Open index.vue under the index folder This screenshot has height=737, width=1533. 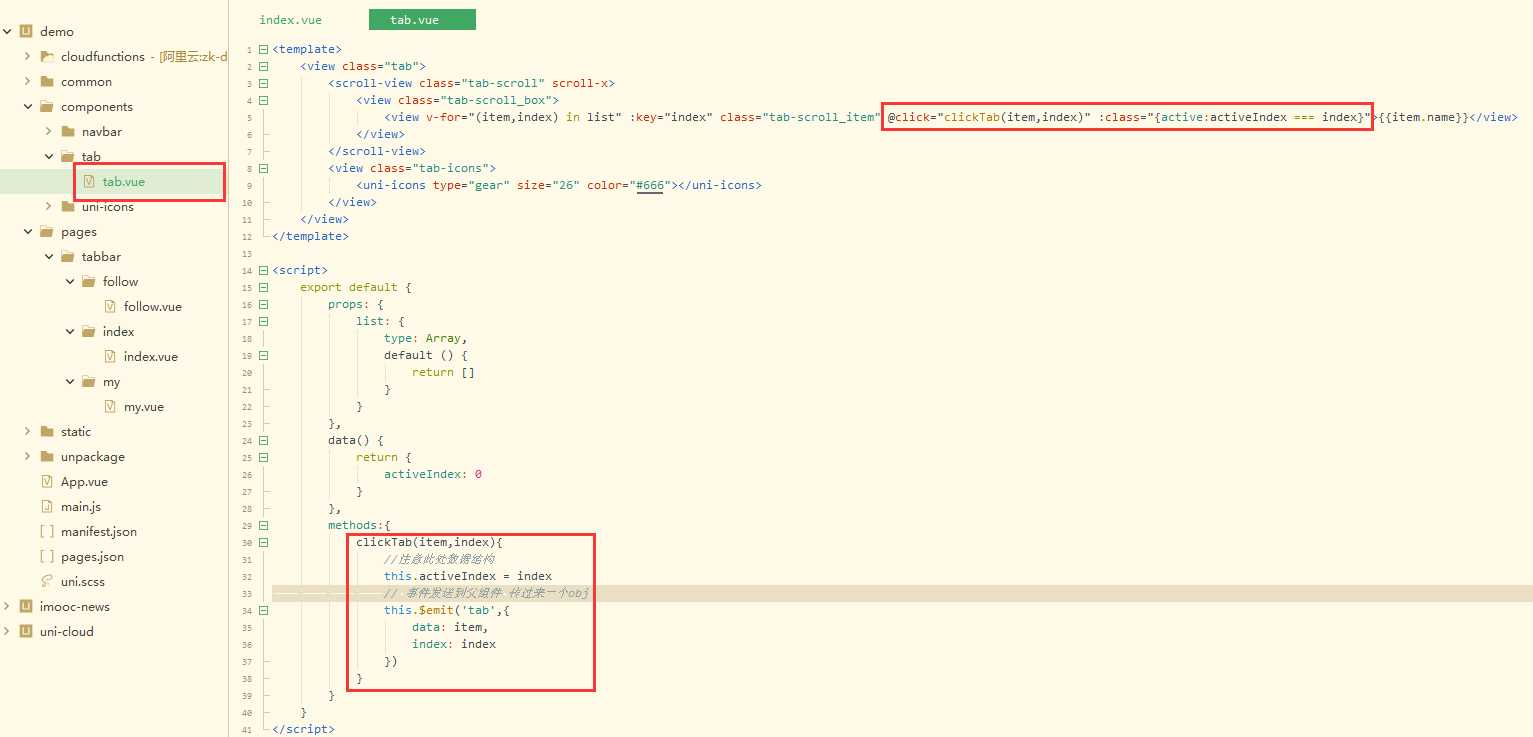coord(150,357)
